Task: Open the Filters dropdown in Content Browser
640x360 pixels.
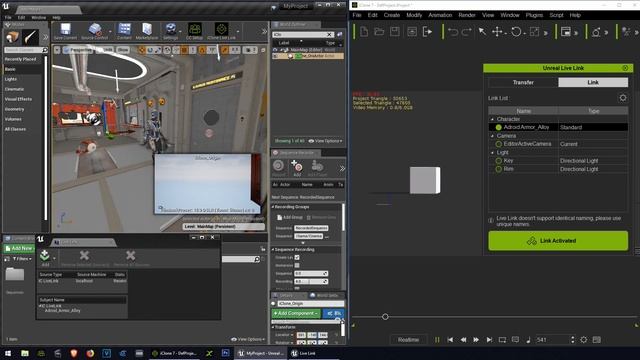Action: pyautogui.click(x=22, y=259)
